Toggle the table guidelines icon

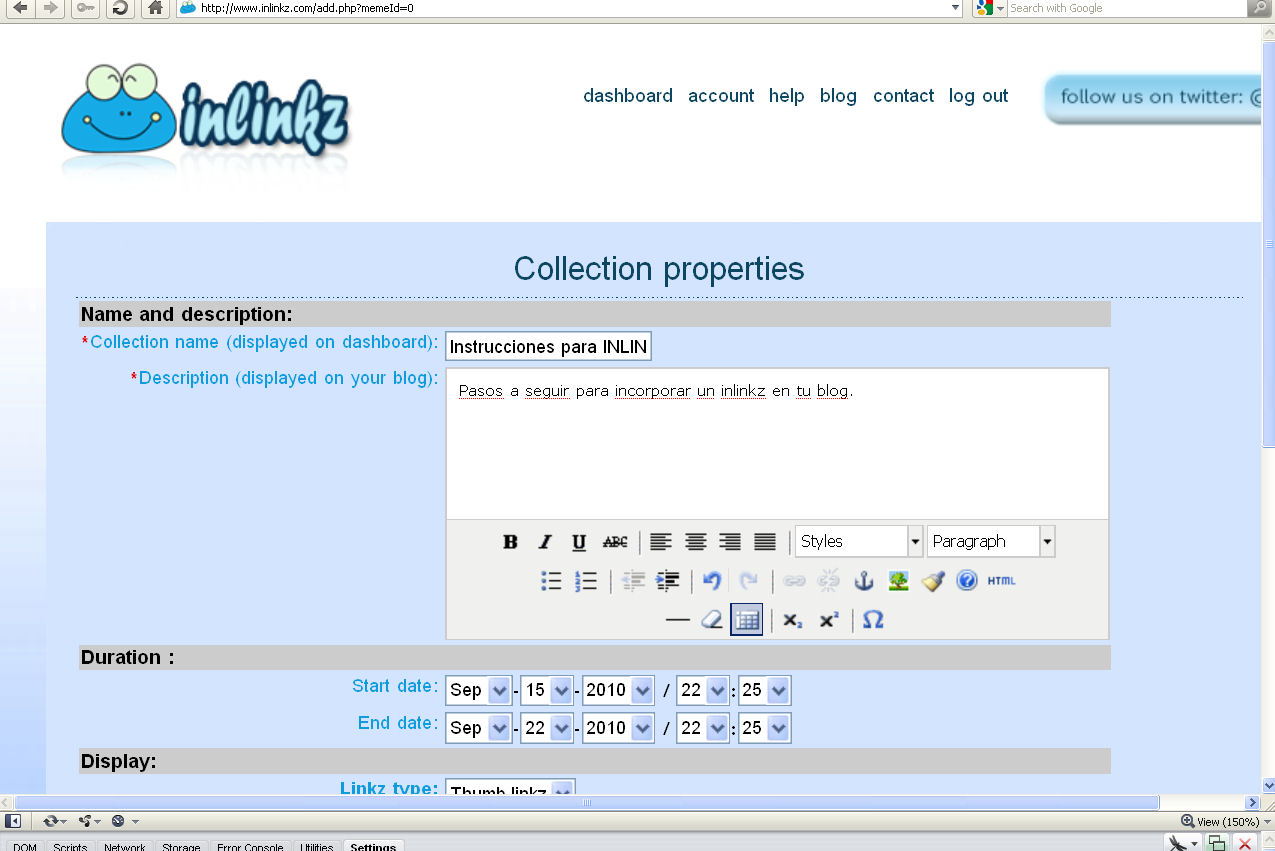[746, 619]
